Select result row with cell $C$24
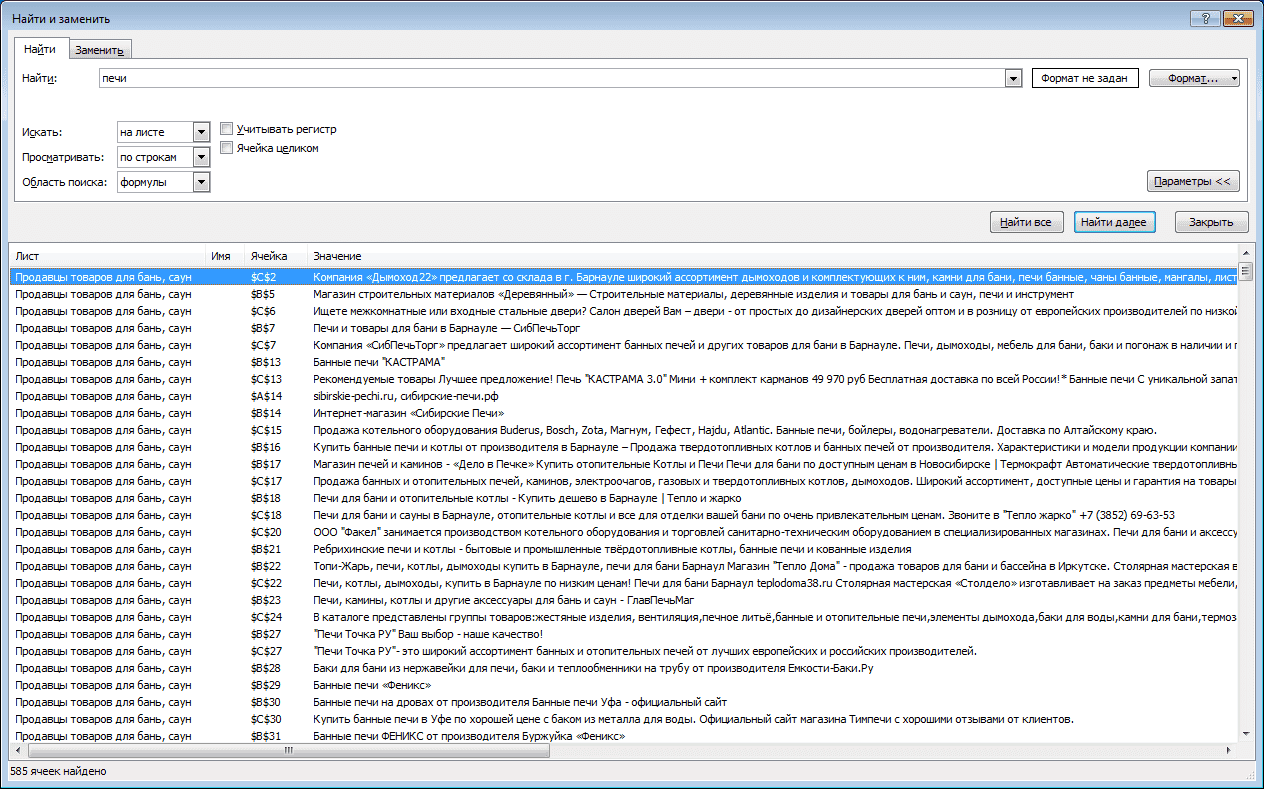 624,617
